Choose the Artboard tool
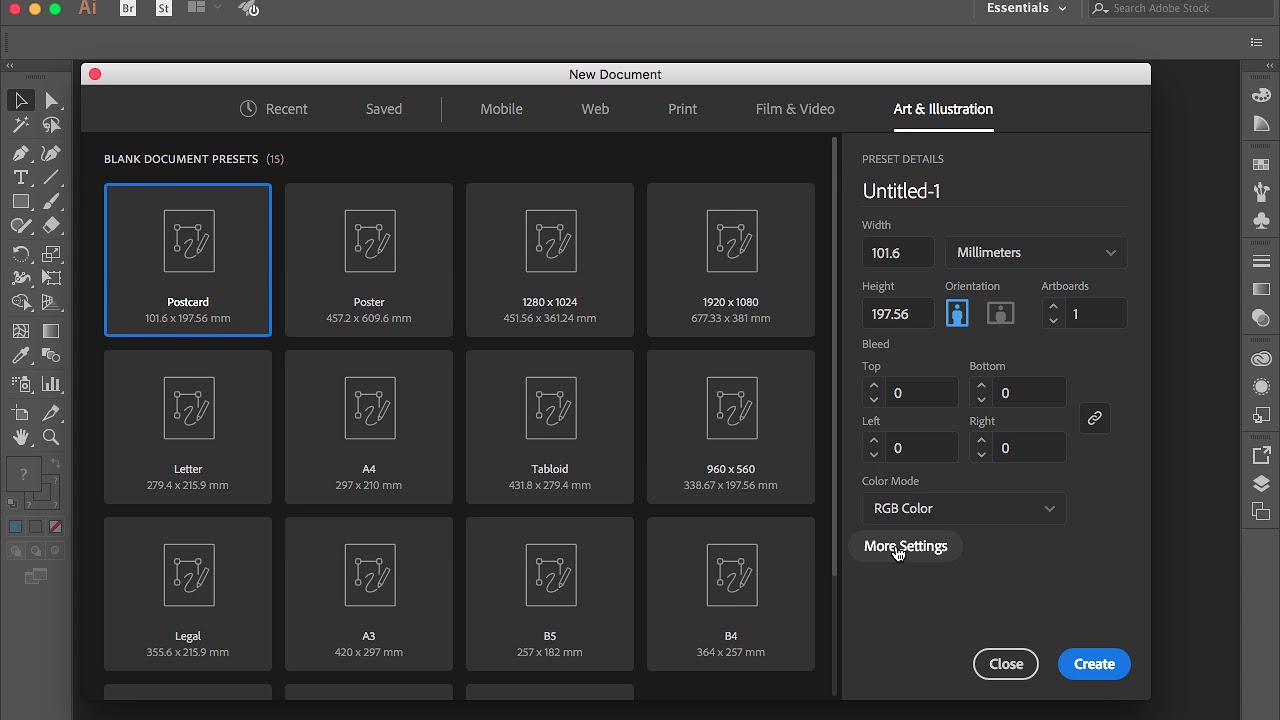 [x=21, y=413]
